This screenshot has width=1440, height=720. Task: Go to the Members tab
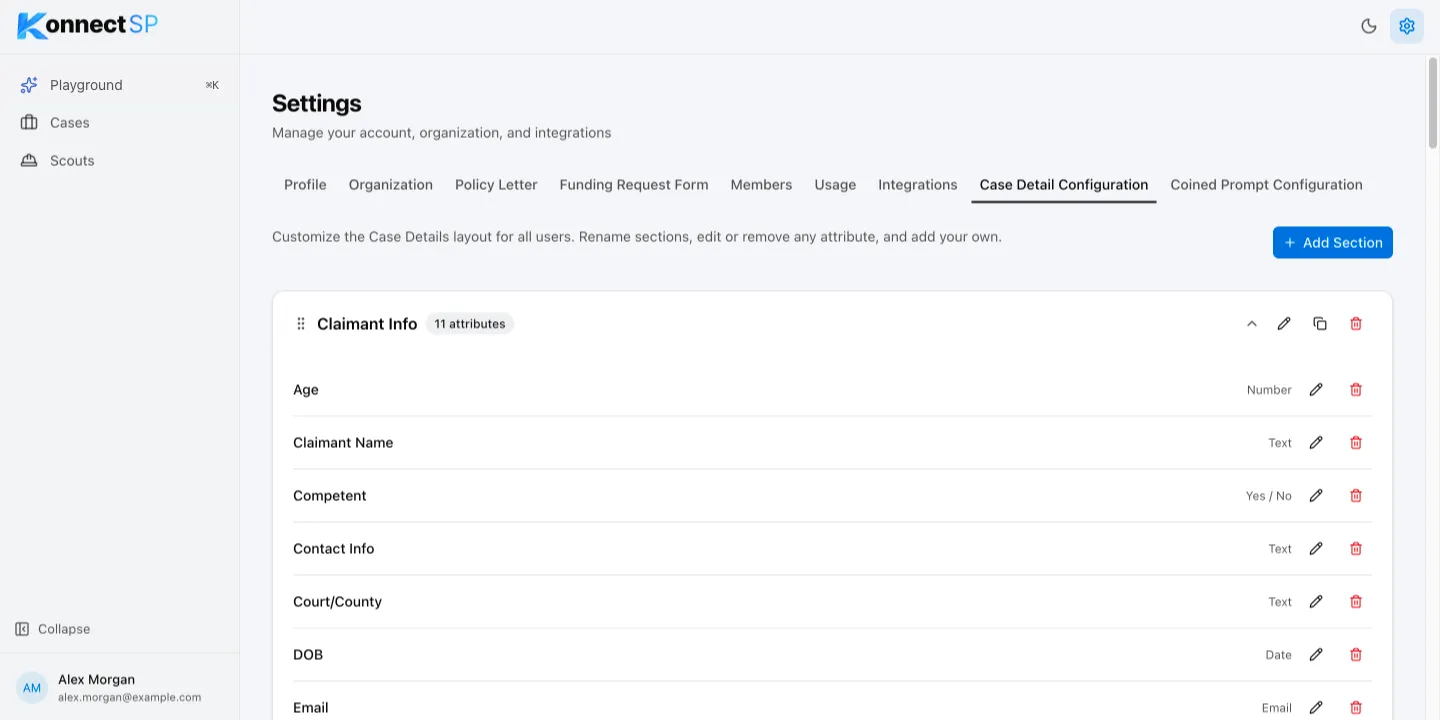click(761, 185)
